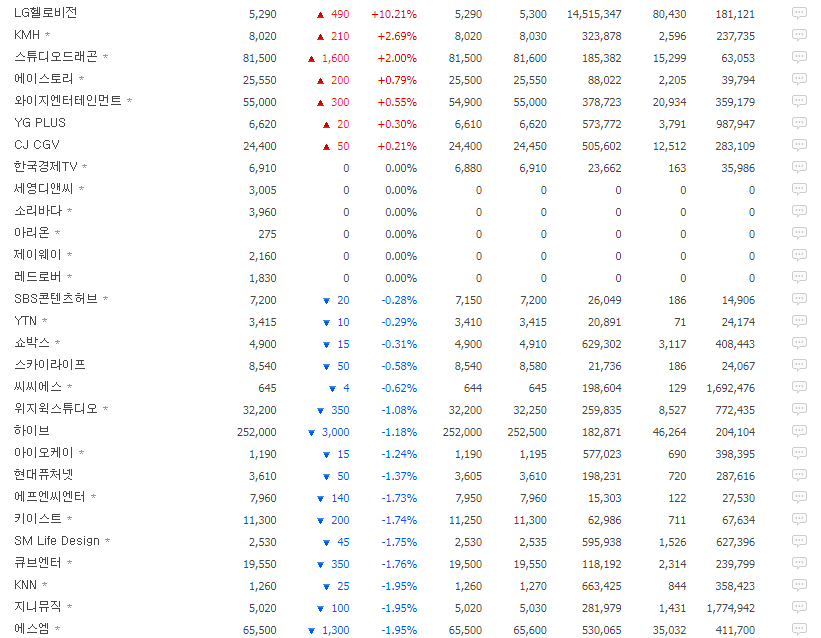Image resolution: width=821 pixels, height=638 pixels.
Task: Open discussion icon for 씨씨에스 row
Action: pos(799,387)
